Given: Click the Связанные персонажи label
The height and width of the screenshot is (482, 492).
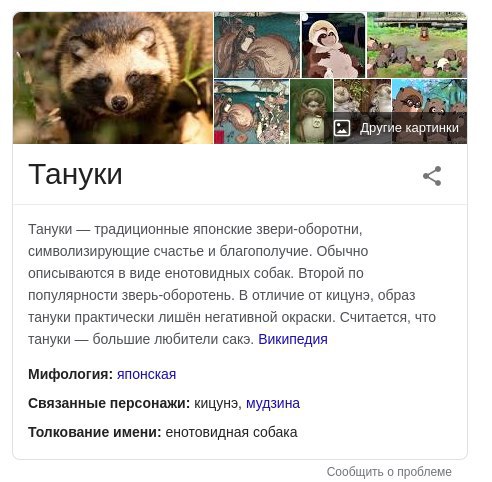Looking at the screenshot, I should [109, 403].
